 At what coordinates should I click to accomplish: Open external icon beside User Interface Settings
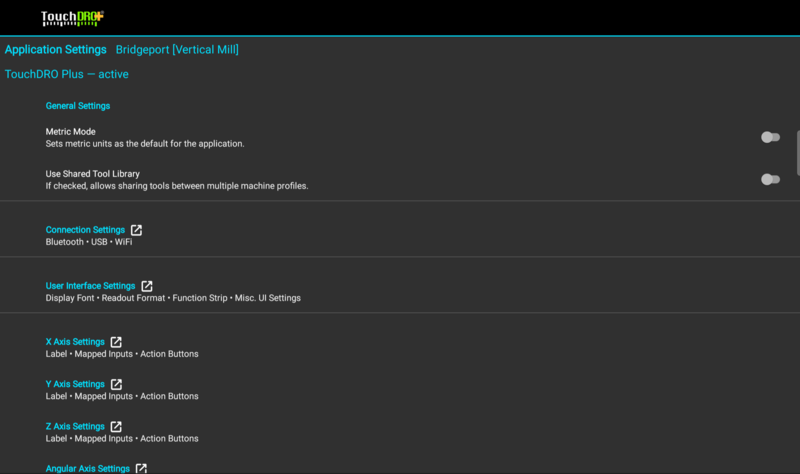click(x=147, y=286)
